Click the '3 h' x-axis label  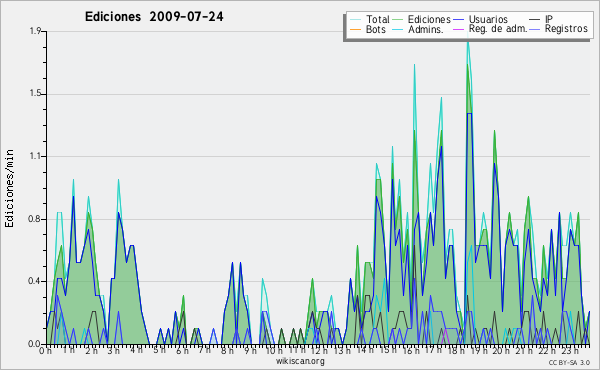pos(114,350)
